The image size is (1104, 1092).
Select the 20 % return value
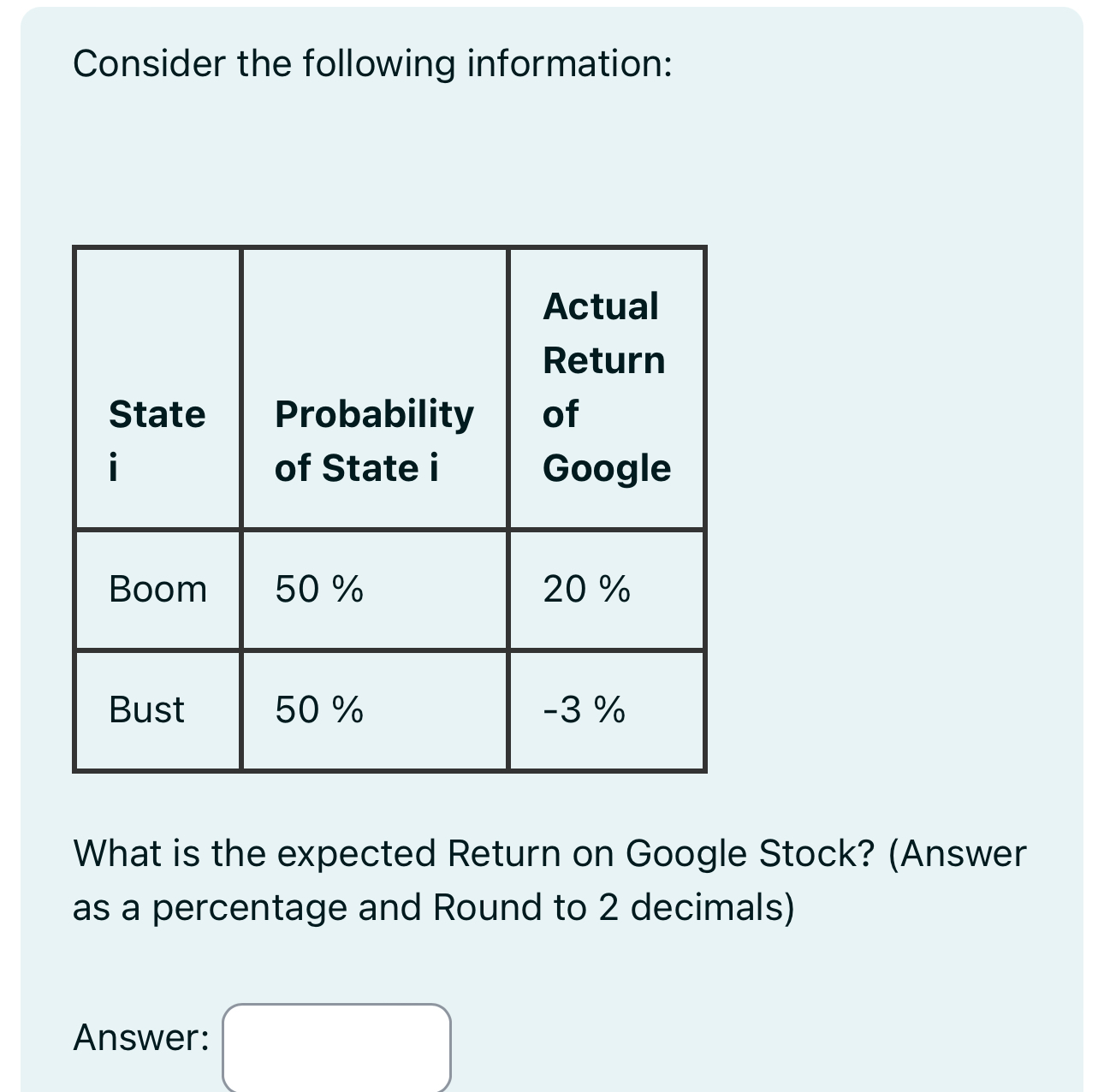coord(585,589)
